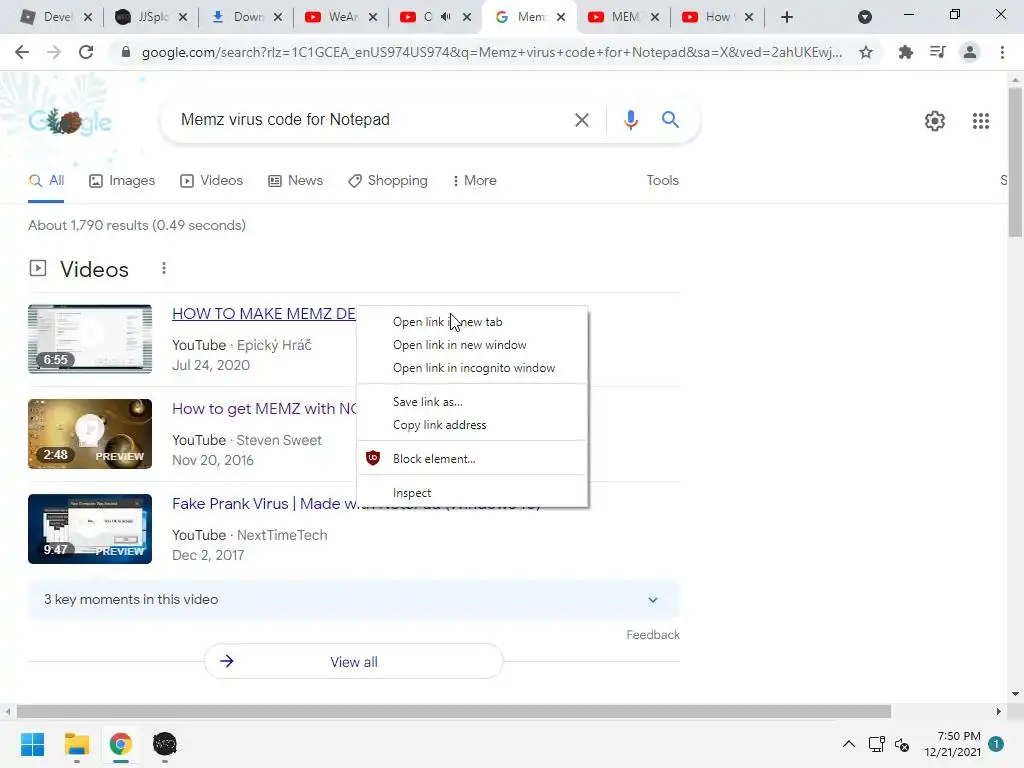
Task: Select the All results tab
Action: [46, 180]
